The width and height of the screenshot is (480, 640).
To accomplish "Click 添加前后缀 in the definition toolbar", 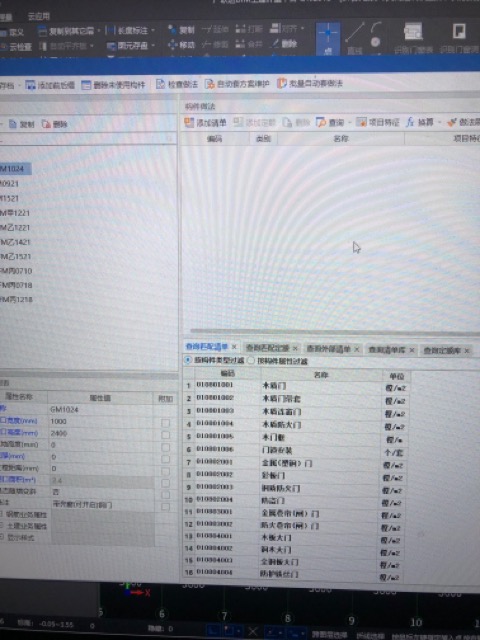I will [x=50, y=85].
